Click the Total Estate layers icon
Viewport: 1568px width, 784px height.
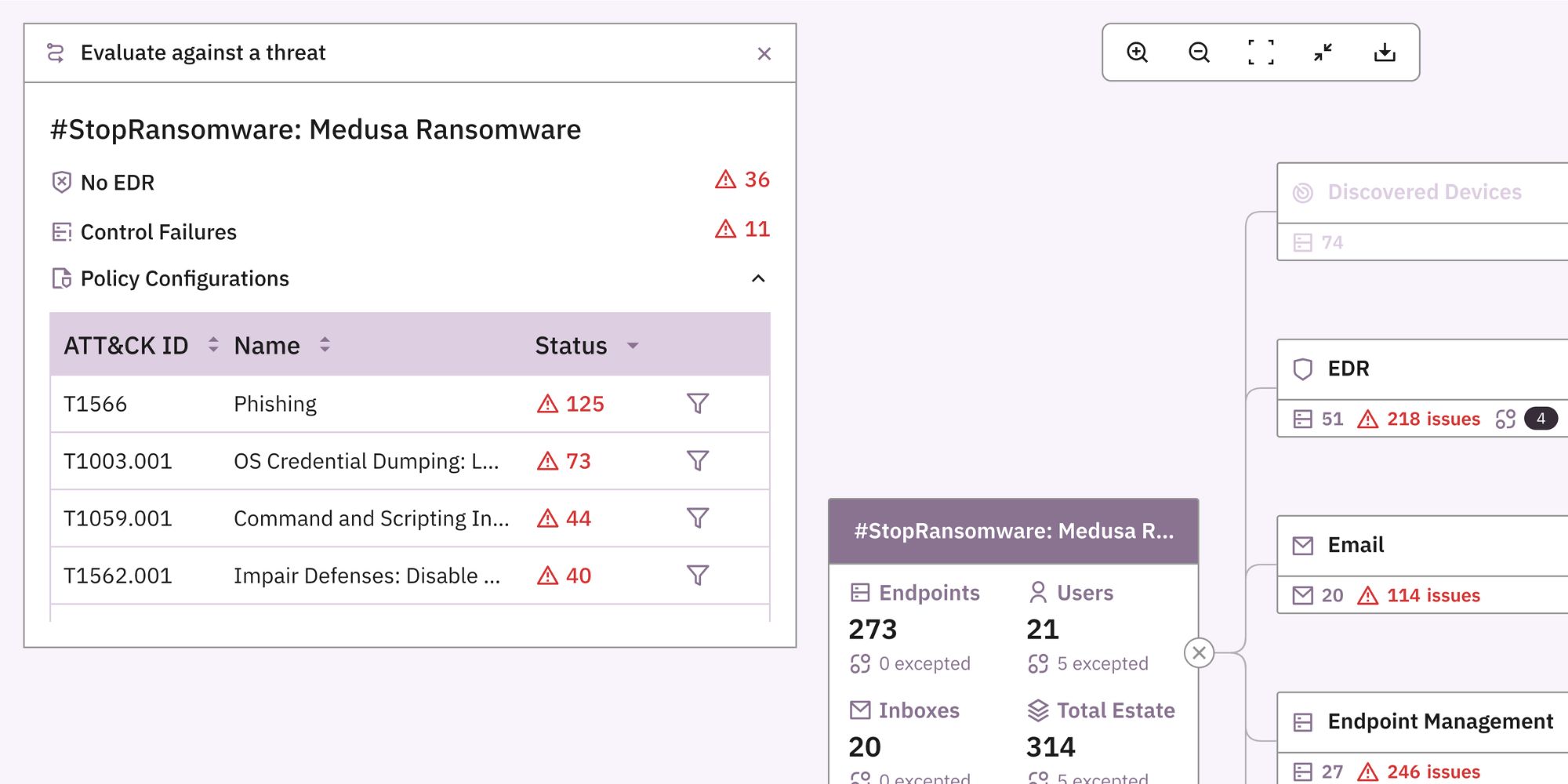(x=1038, y=710)
